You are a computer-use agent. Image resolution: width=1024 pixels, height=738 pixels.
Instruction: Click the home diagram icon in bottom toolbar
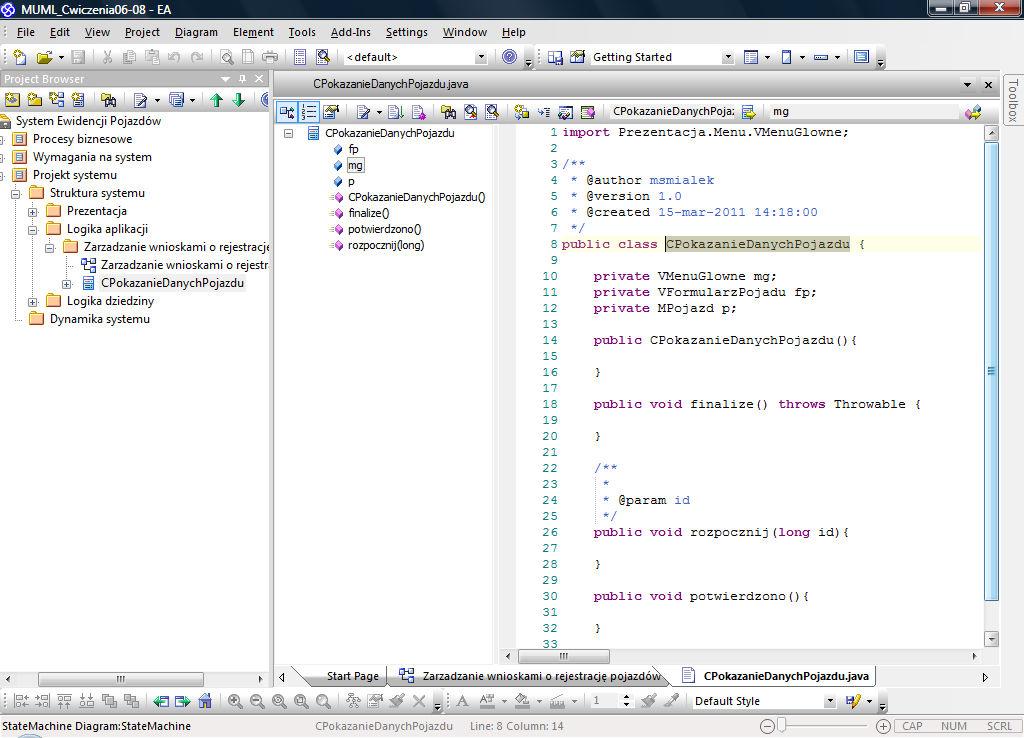pyautogui.click(x=205, y=701)
